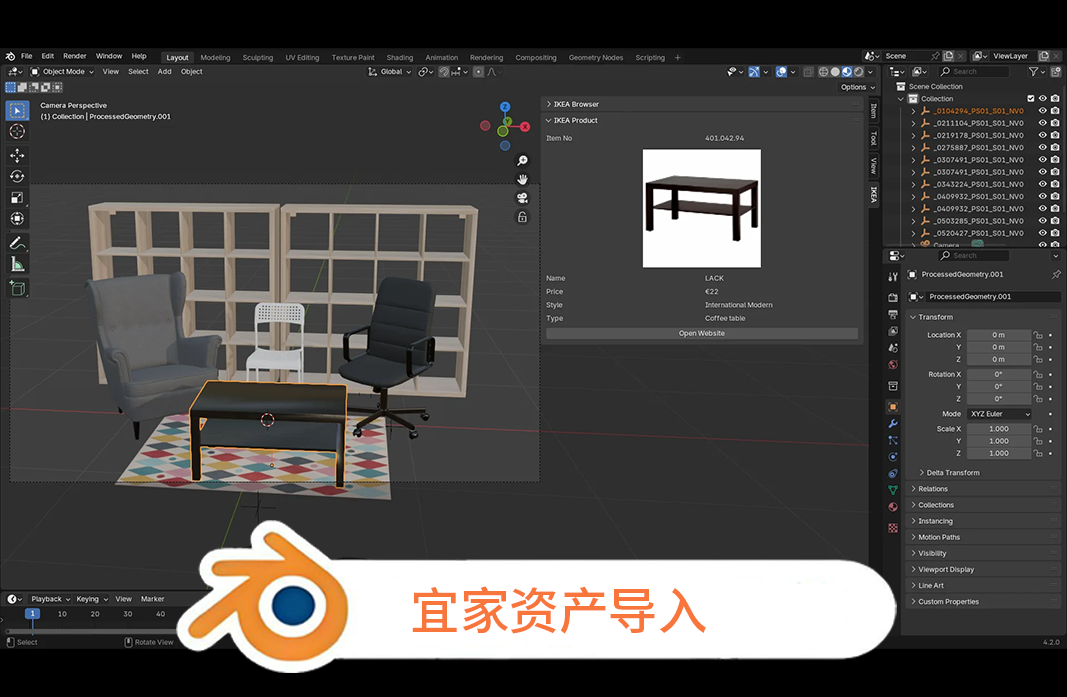Image resolution: width=1067 pixels, height=697 pixels.
Task: Toggle X-ray mode in viewport header
Action: coord(808,71)
